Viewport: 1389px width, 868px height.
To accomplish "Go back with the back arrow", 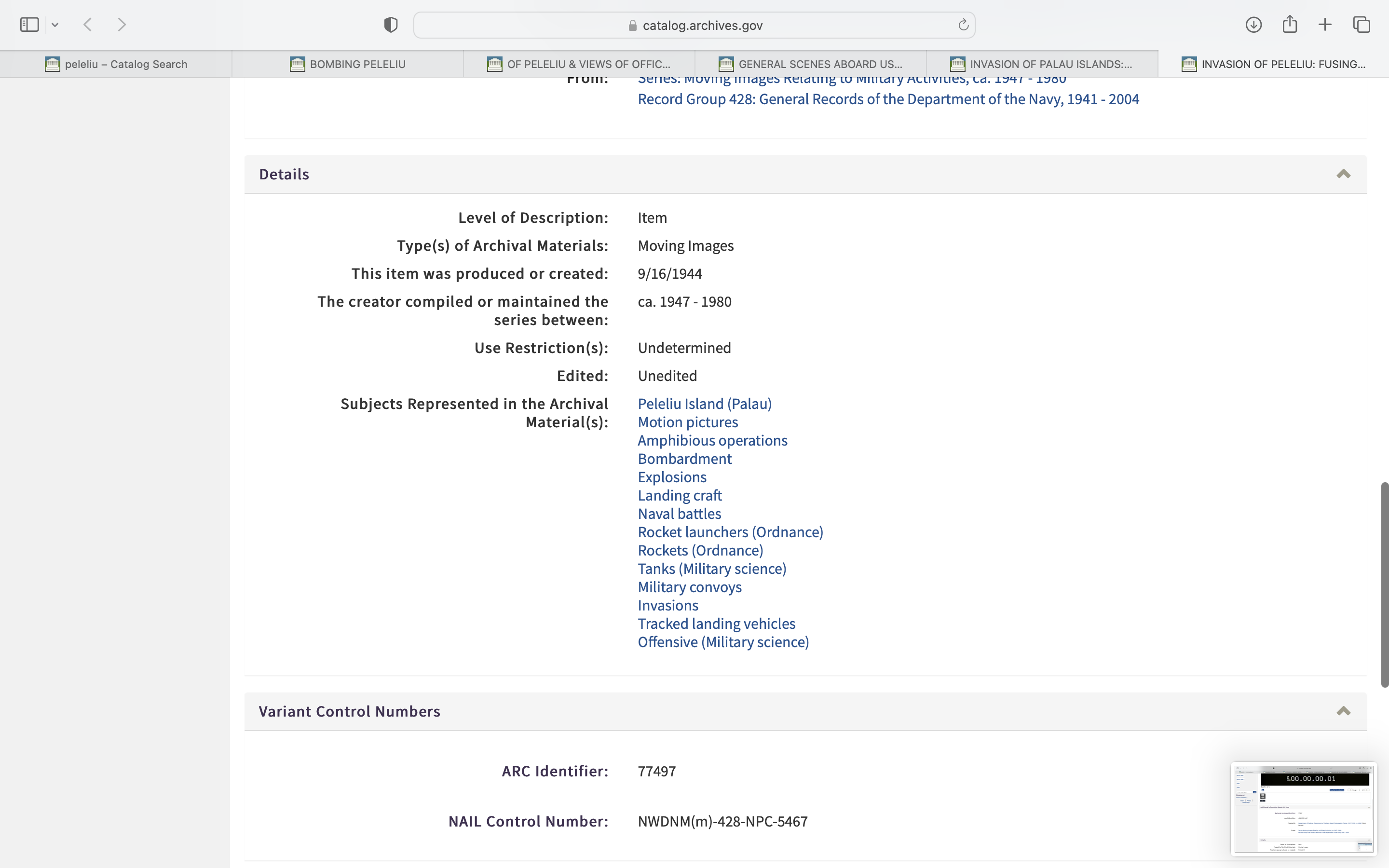I will (x=88, y=25).
